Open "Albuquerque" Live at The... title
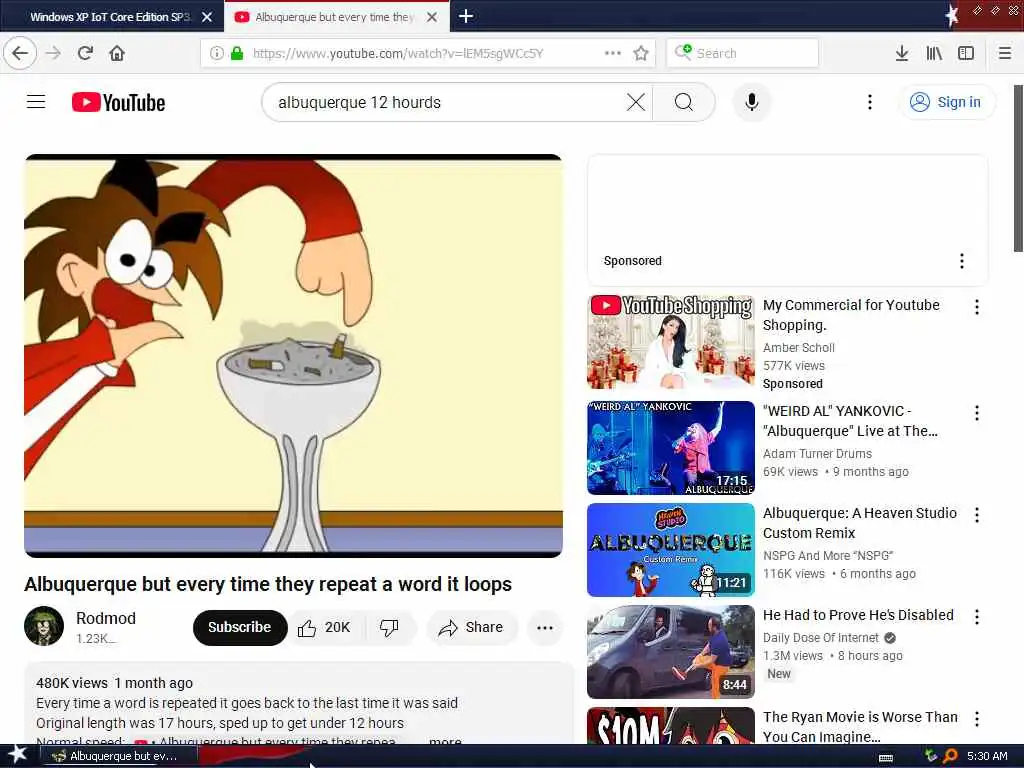The width and height of the screenshot is (1024, 768). click(850, 421)
